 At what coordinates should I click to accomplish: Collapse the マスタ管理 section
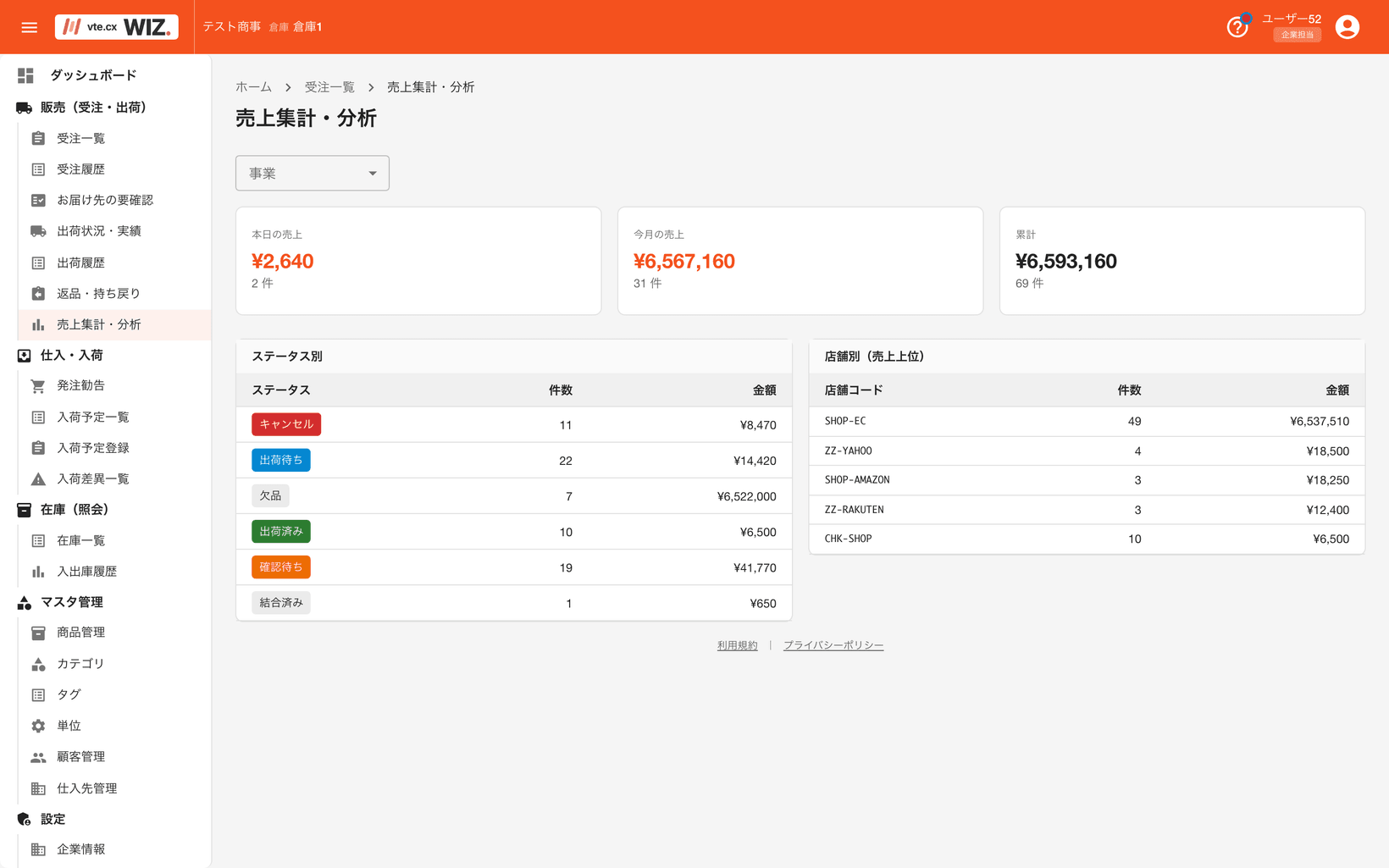pyautogui.click(x=72, y=602)
